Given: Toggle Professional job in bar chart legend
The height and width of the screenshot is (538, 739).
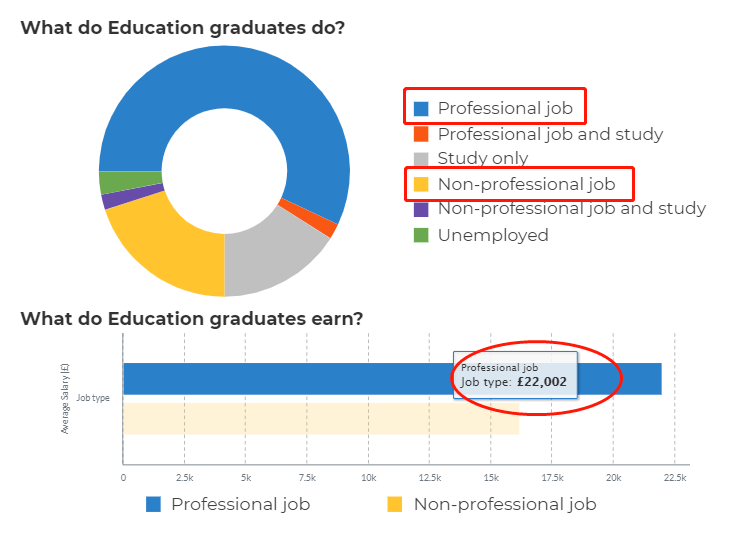Looking at the screenshot, I should 240,504.
